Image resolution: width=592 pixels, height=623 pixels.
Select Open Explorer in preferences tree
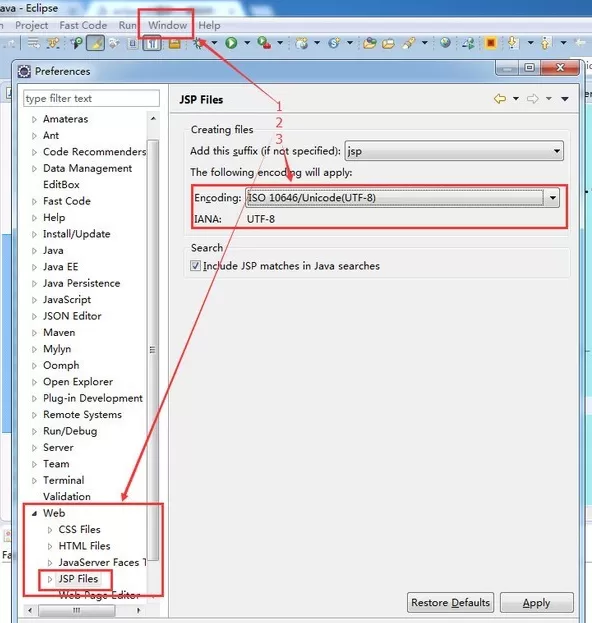(78, 382)
